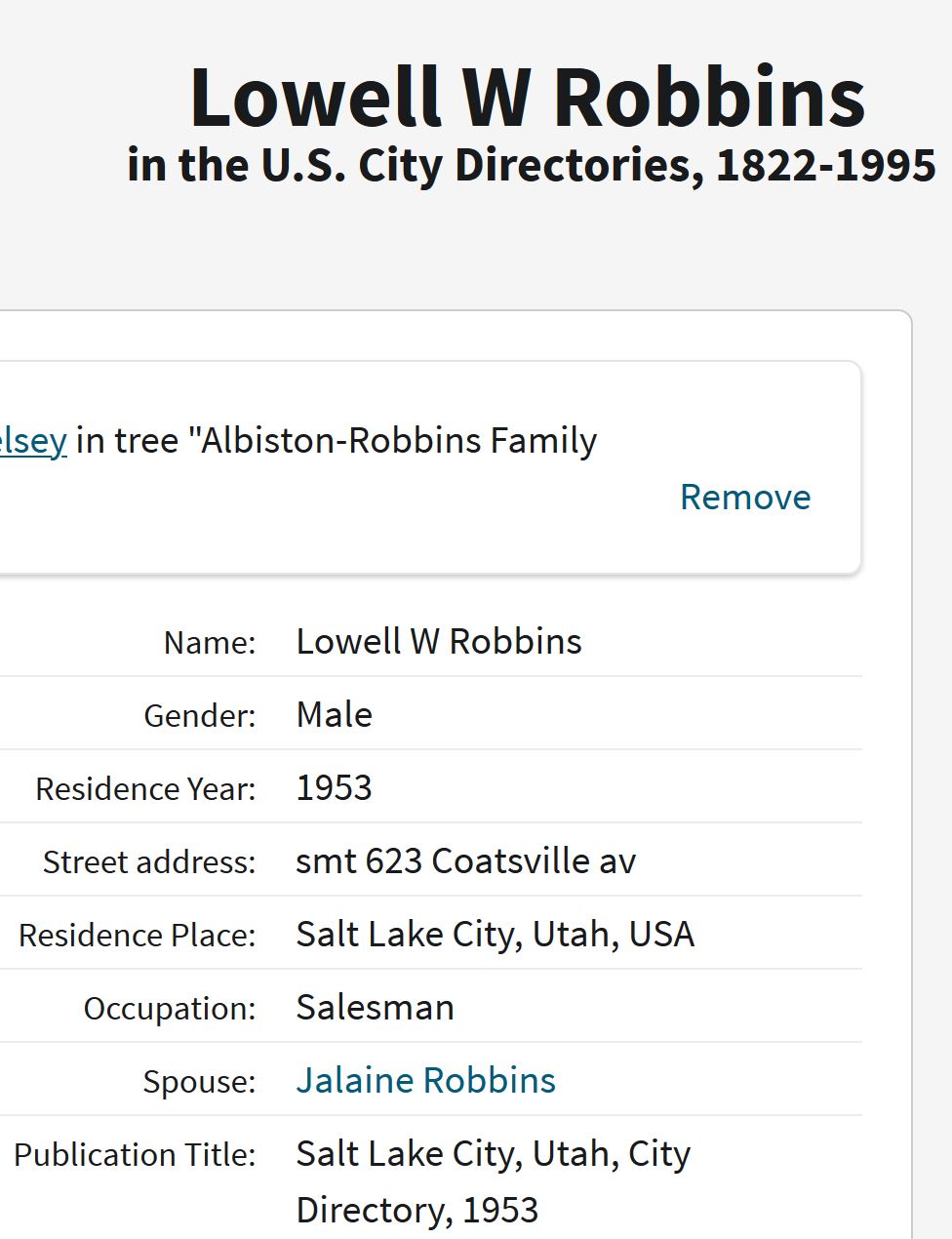This screenshot has width=952, height=1239.
Task: Click the Name field label
Action: point(210,642)
